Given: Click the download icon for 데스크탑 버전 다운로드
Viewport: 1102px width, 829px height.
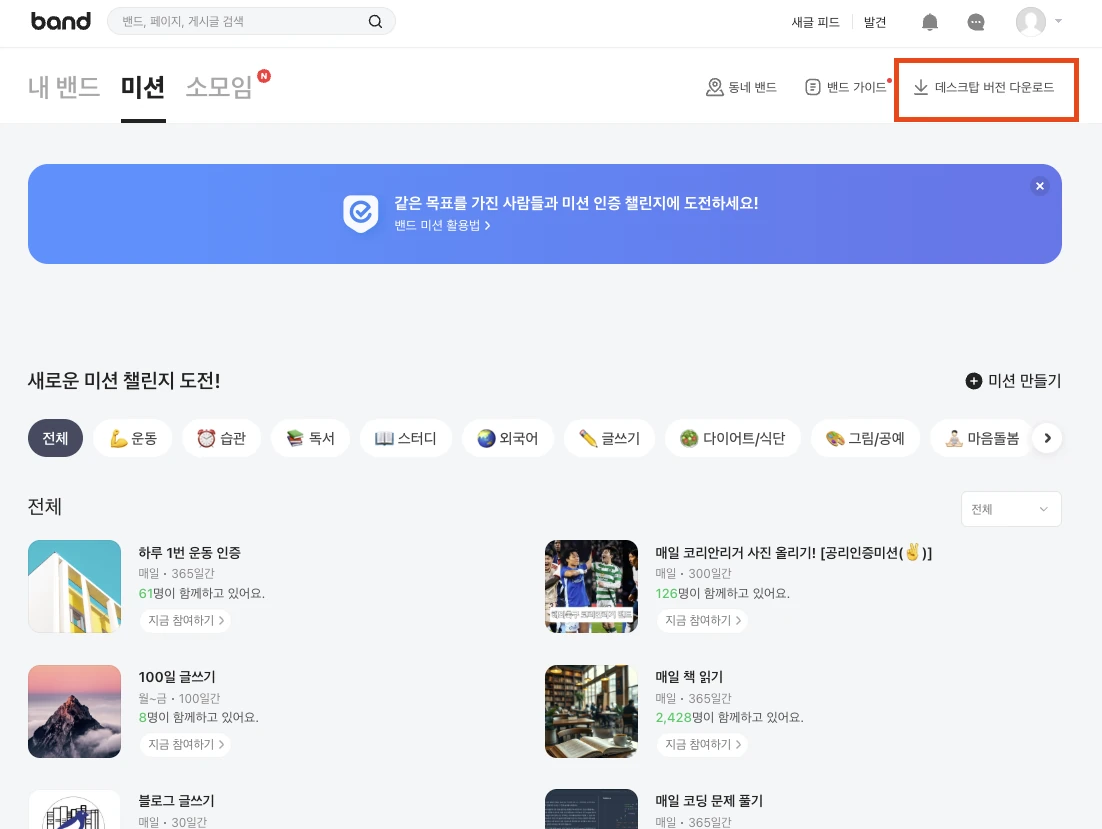Looking at the screenshot, I should tap(920, 88).
